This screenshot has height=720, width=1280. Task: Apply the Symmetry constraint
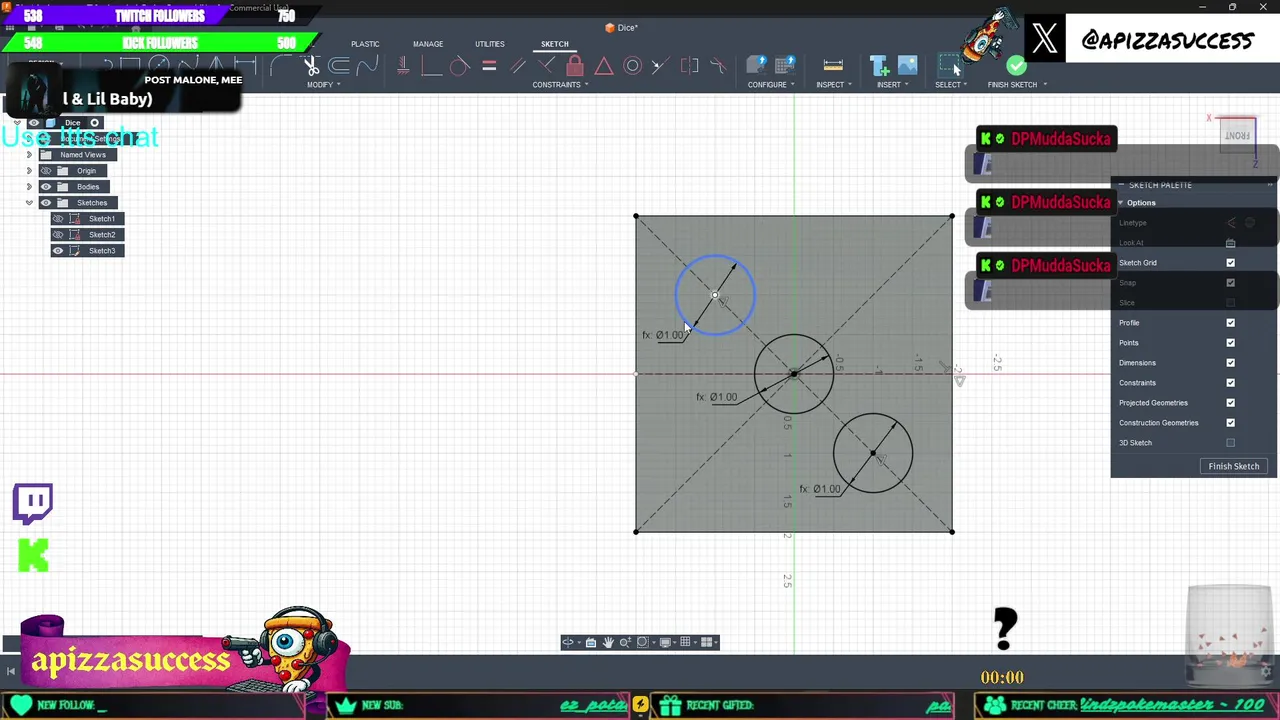[x=690, y=66]
